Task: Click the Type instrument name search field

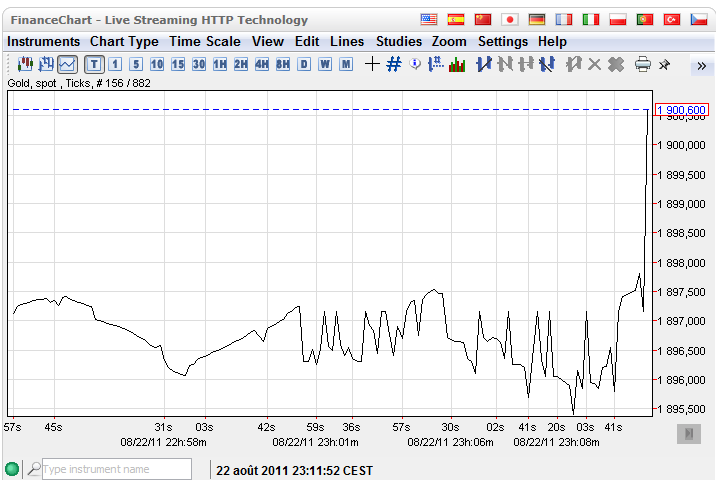Action: pos(116,468)
